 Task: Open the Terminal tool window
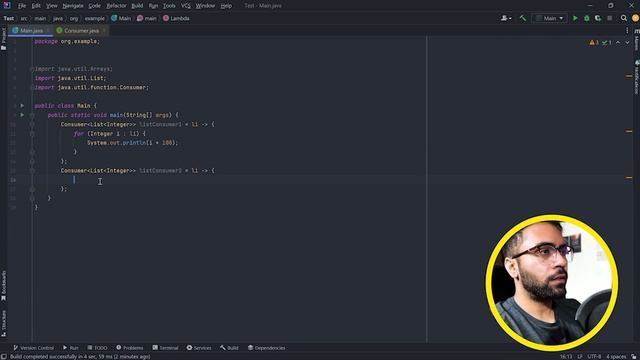click(x=165, y=348)
